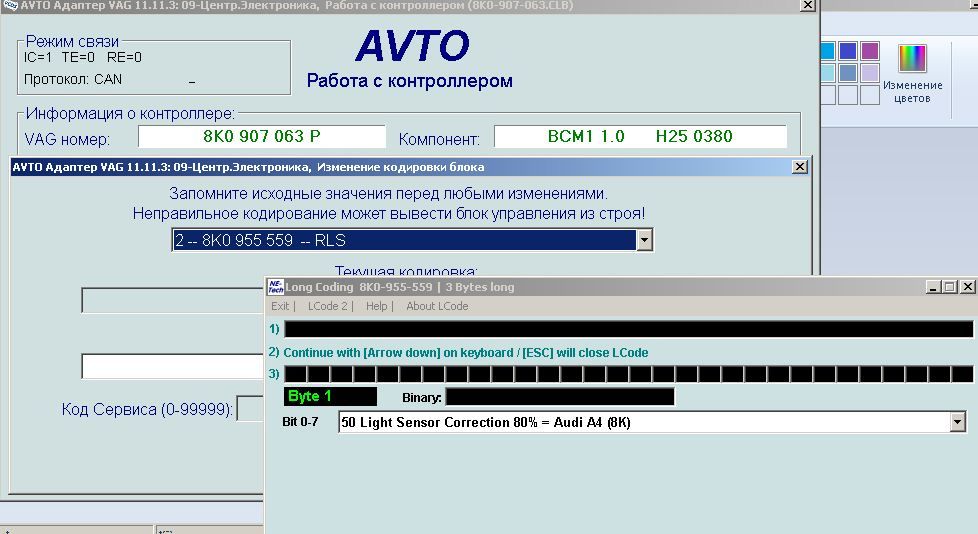Viewport: 978px width, 534px height.
Task: Minimize the Long Coding window
Action: pos(933,287)
